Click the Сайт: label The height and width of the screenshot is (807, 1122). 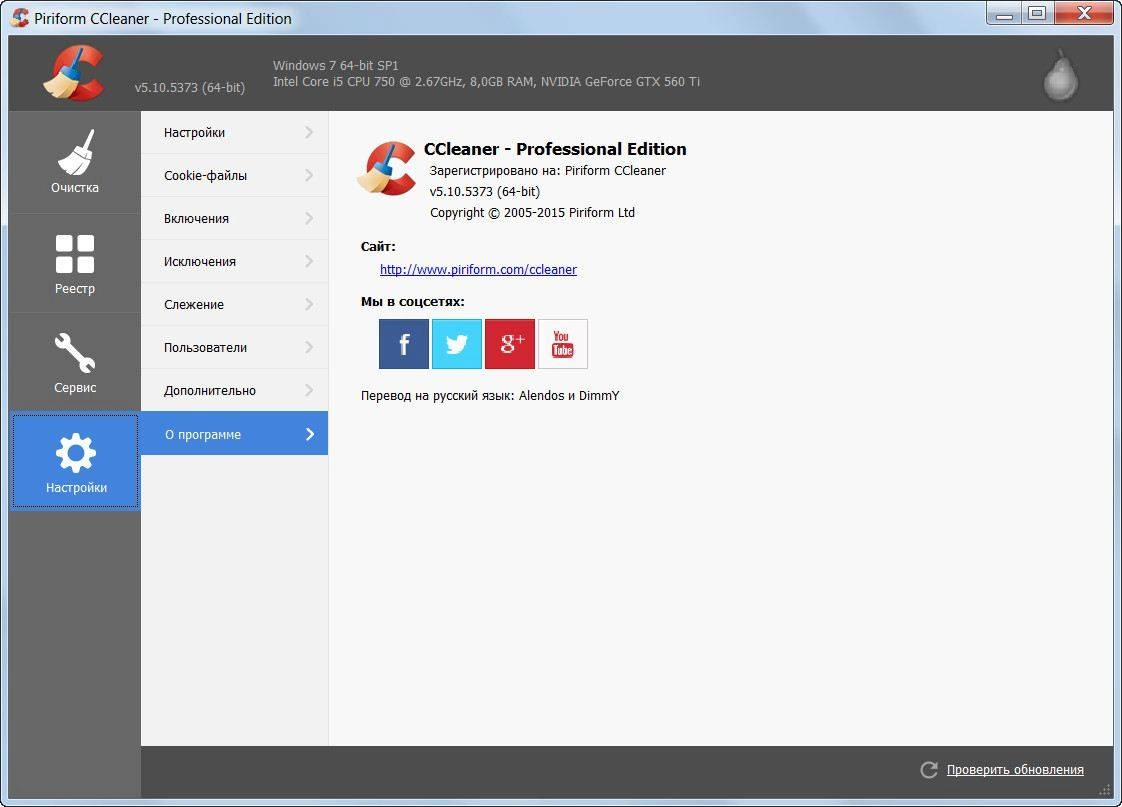tap(378, 246)
